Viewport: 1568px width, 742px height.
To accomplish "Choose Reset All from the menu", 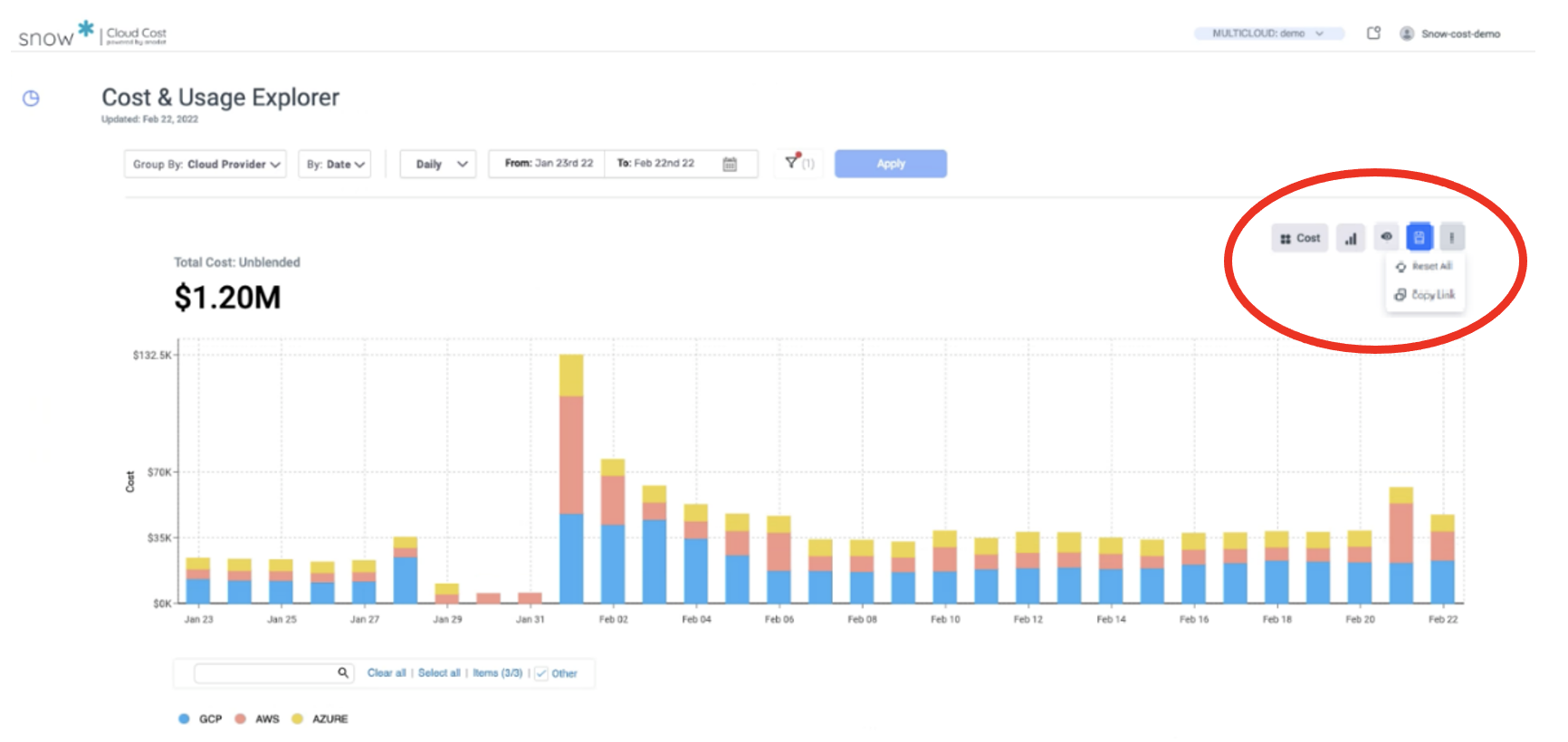I will click(x=1425, y=266).
